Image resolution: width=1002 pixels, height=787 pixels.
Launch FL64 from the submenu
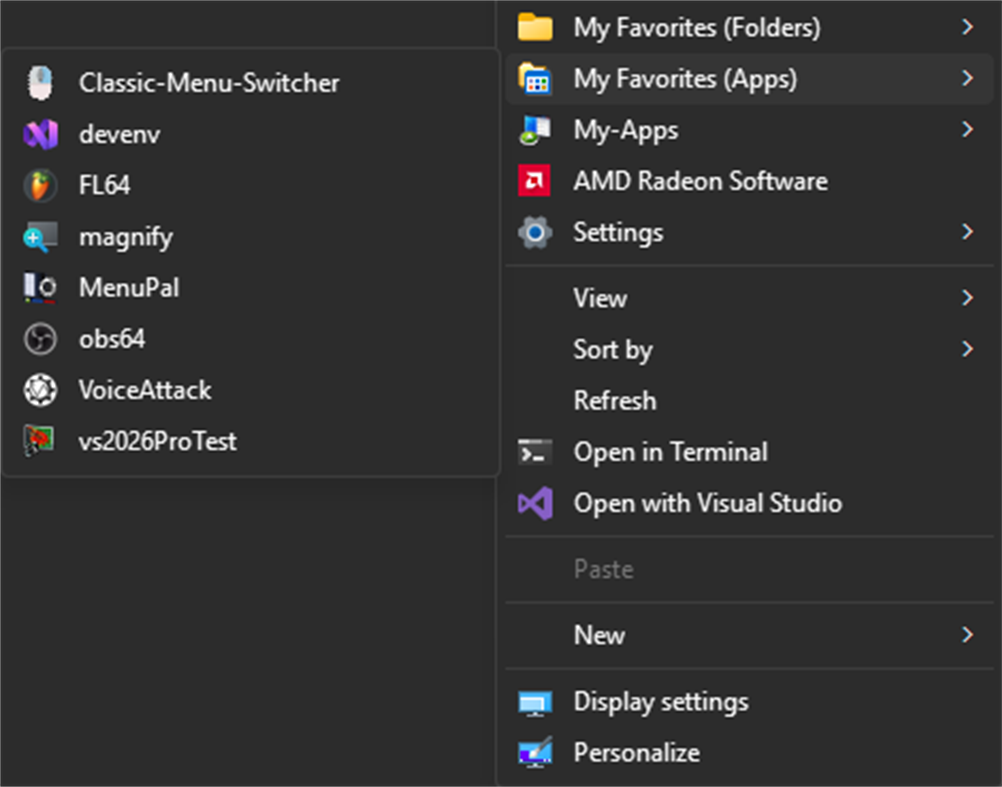click(x=250, y=185)
